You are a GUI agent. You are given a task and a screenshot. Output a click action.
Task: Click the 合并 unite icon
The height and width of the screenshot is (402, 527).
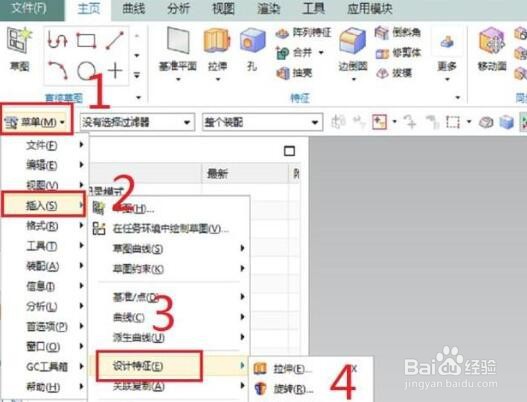282,53
